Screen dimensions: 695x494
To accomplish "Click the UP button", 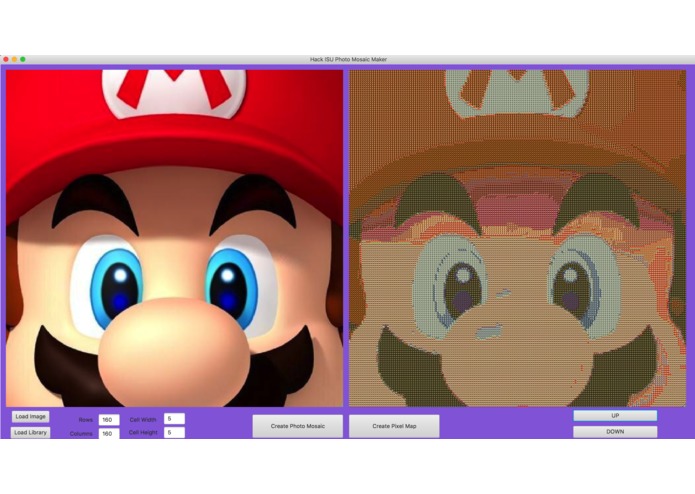I will [615, 416].
